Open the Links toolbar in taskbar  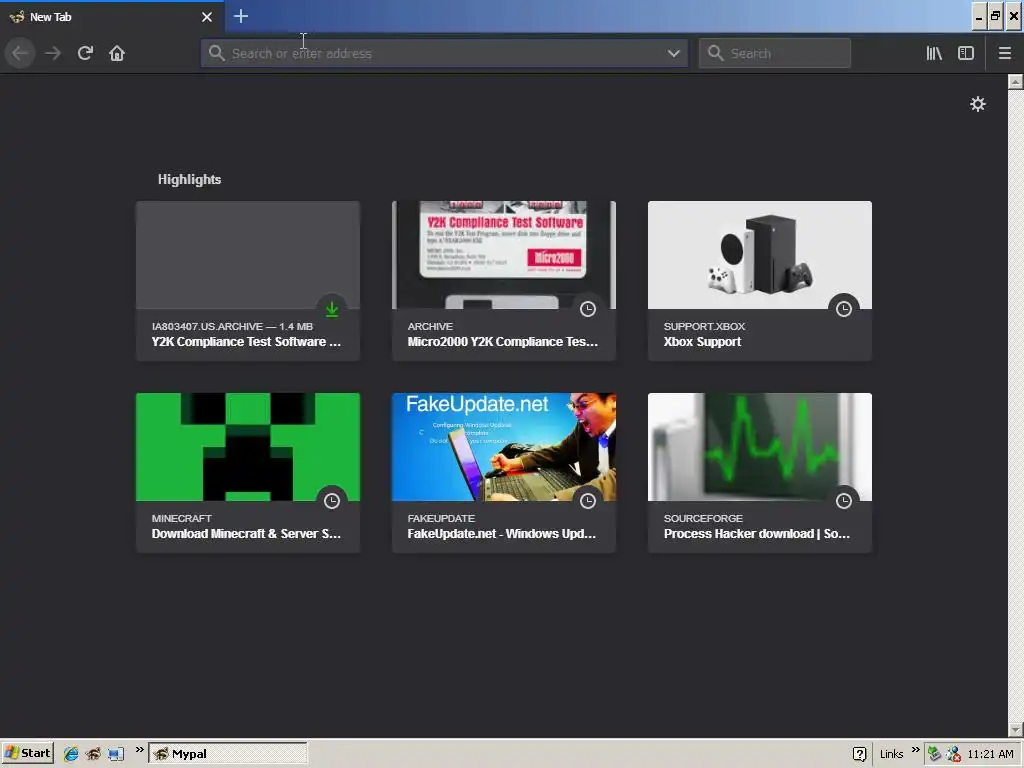[x=891, y=754]
